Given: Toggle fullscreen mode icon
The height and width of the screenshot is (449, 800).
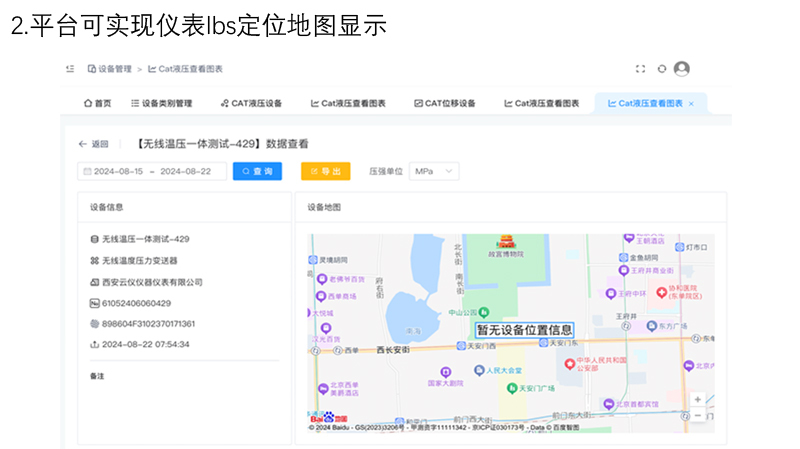Looking at the screenshot, I should coord(640,69).
